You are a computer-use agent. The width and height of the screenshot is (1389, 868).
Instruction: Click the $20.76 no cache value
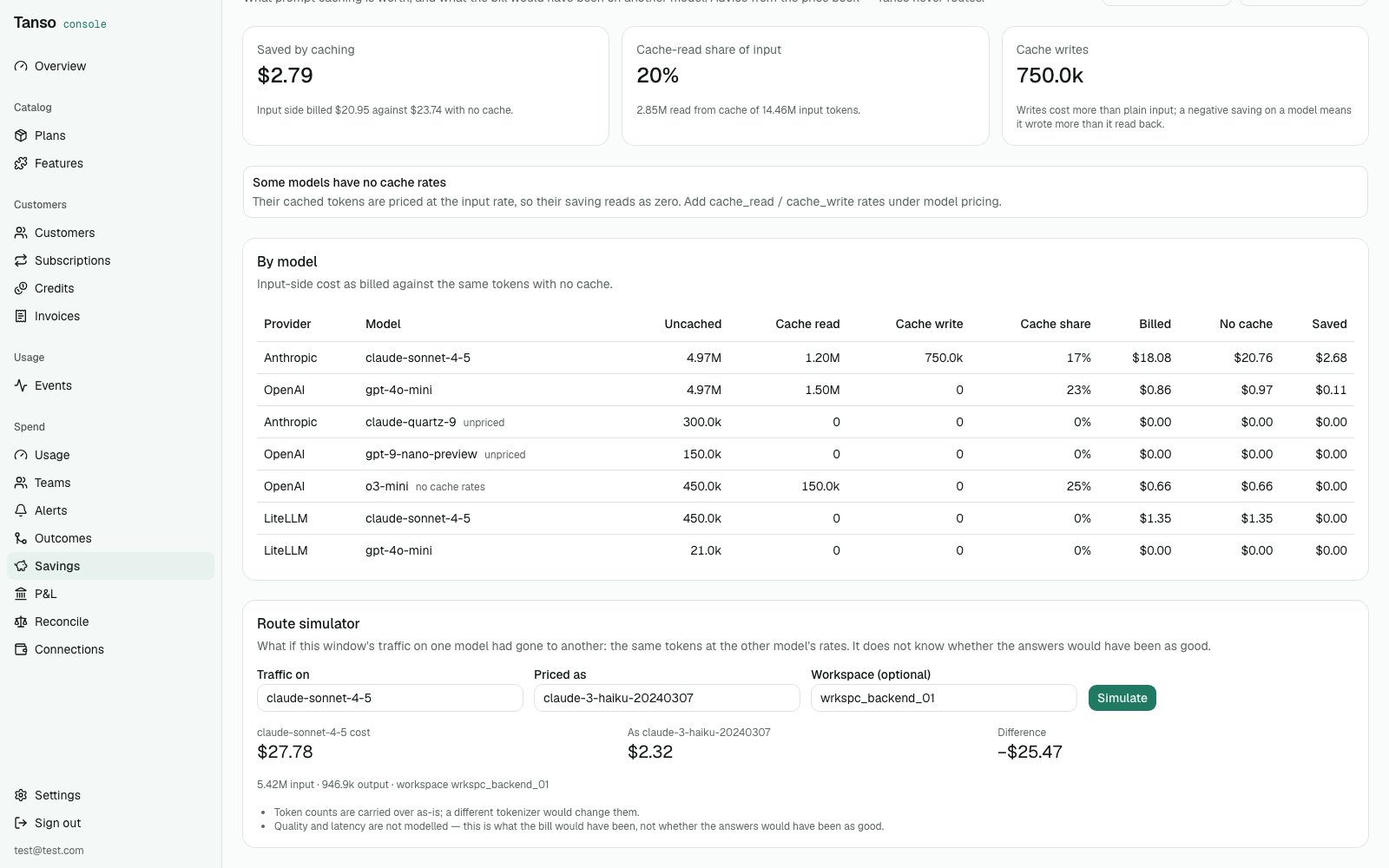pos(1253,358)
